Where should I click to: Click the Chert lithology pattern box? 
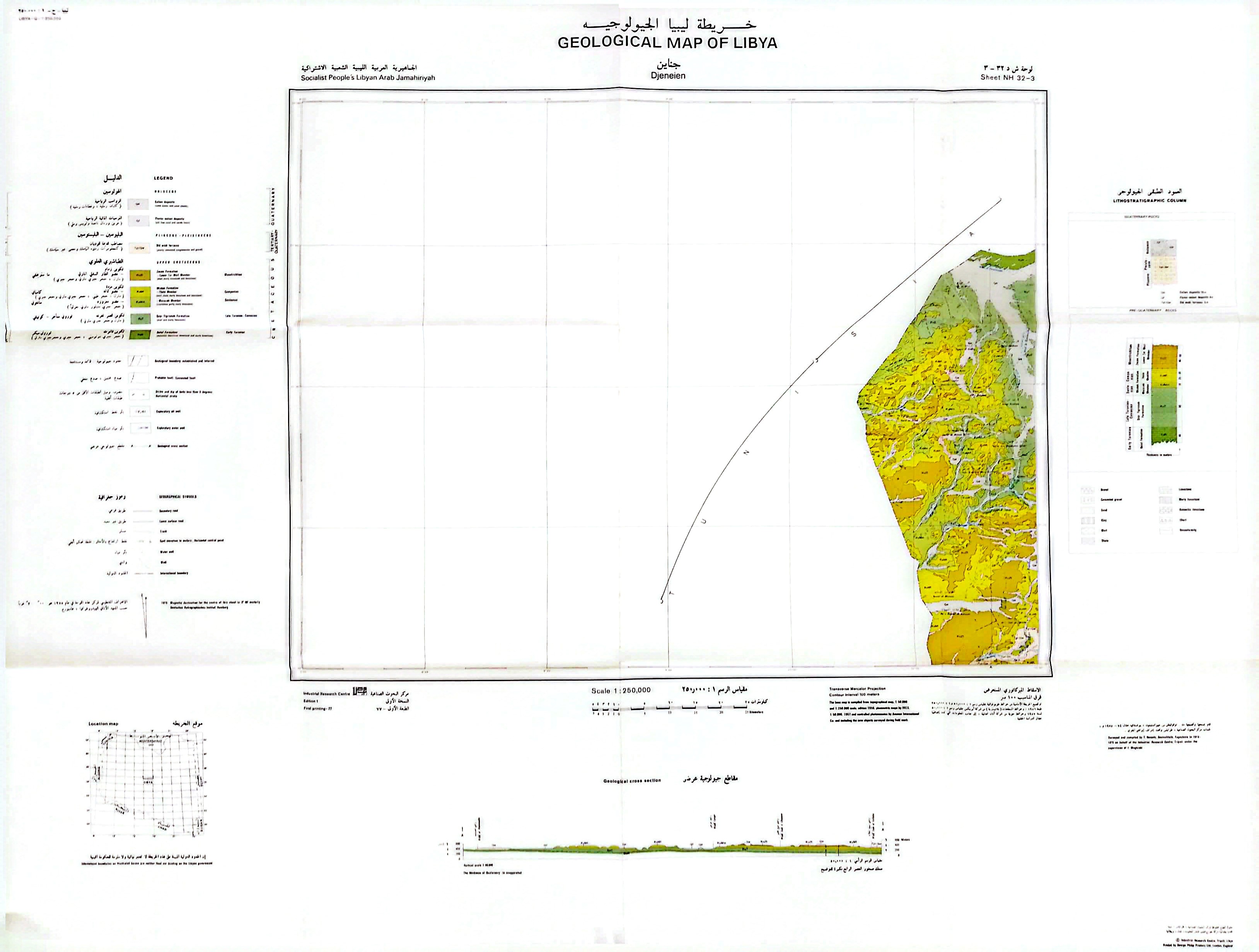point(1166,519)
